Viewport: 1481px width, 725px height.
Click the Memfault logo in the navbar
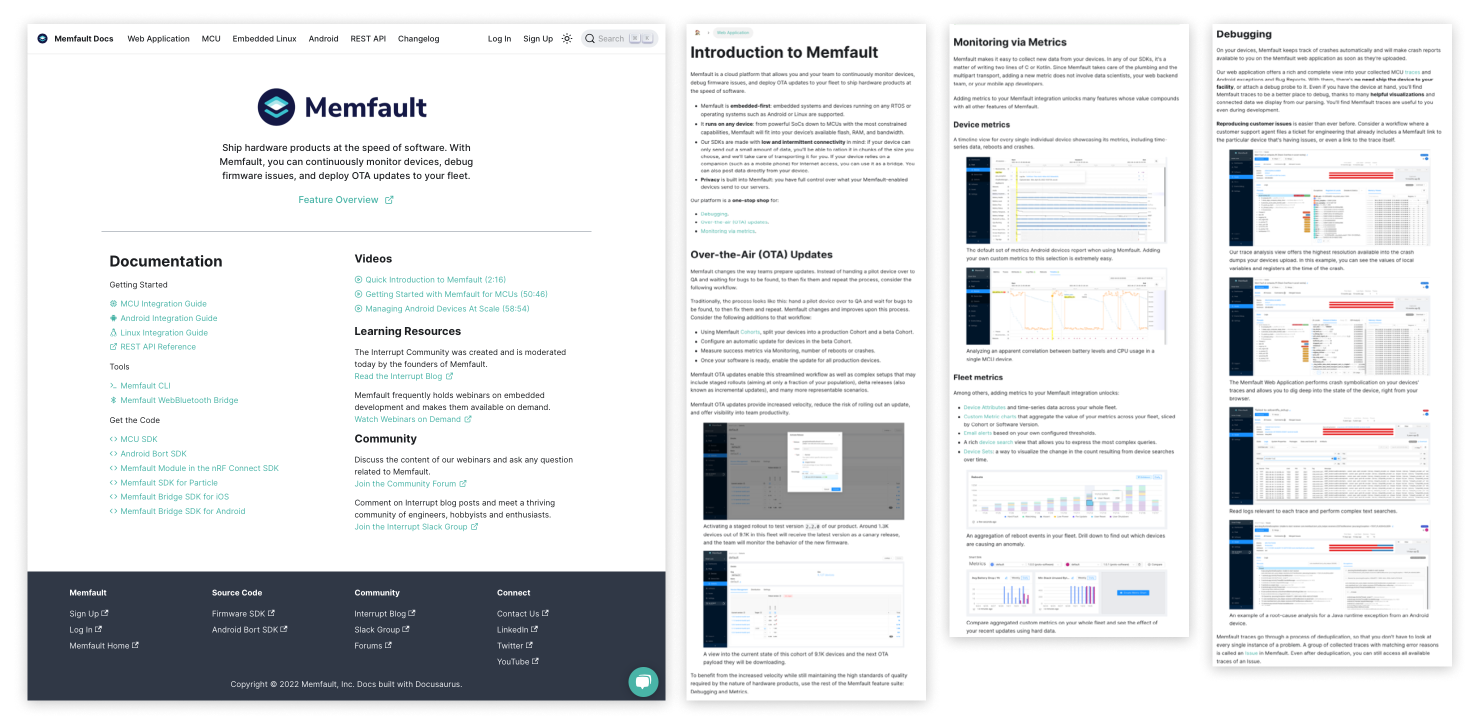[x=43, y=38]
